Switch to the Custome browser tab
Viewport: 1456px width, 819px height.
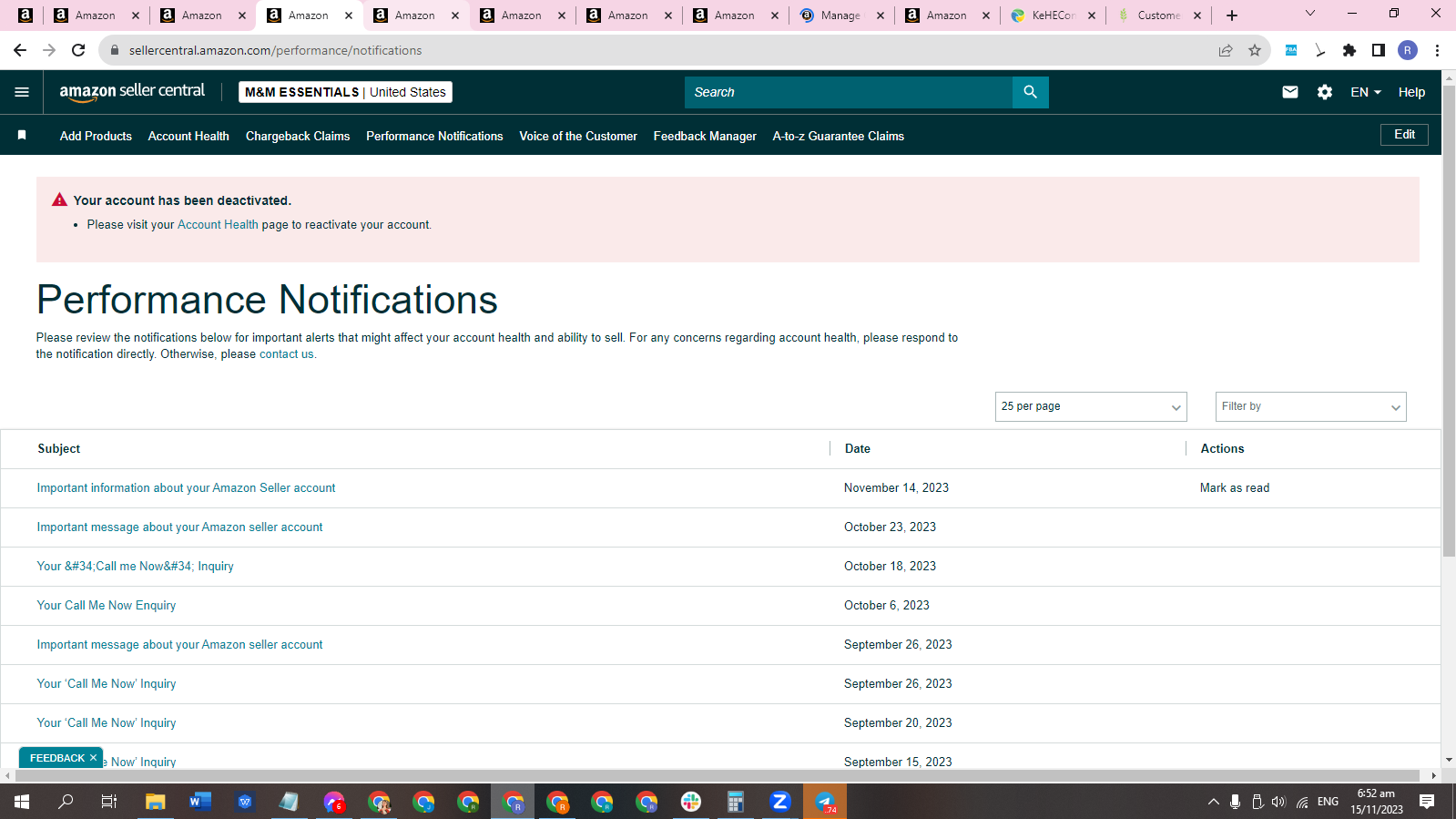coord(1158,15)
